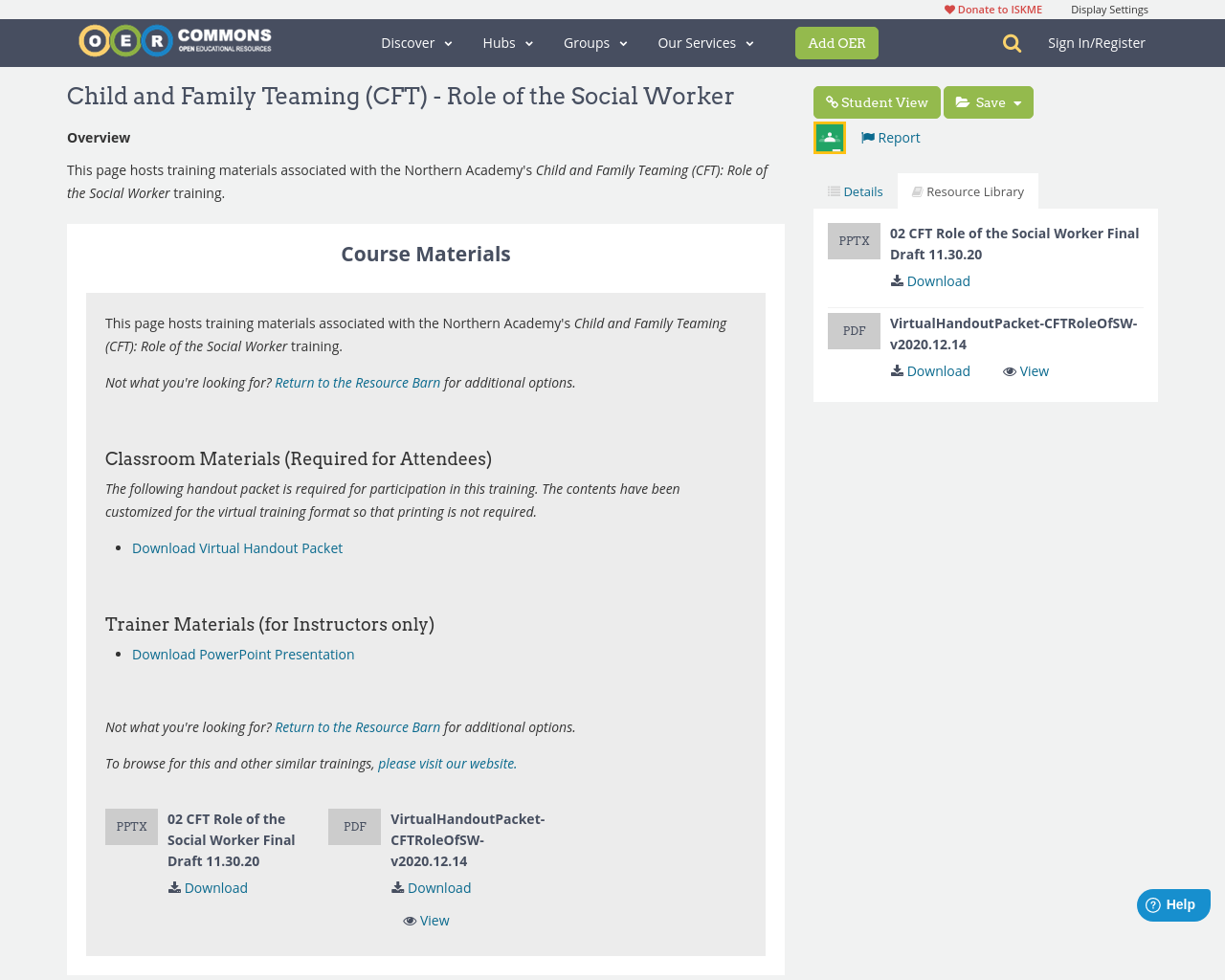Screen dimensions: 1225x980
Task: Click the heart icon beside Donate to ISKME
Action: (x=948, y=8)
